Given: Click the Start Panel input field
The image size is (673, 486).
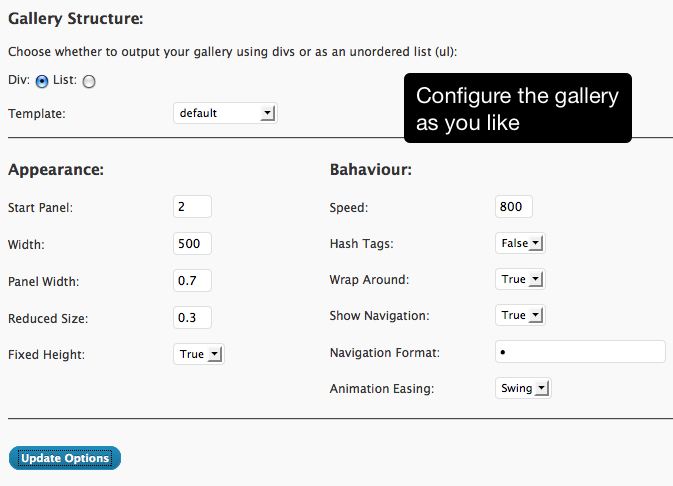Looking at the screenshot, I should click(x=192, y=207).
